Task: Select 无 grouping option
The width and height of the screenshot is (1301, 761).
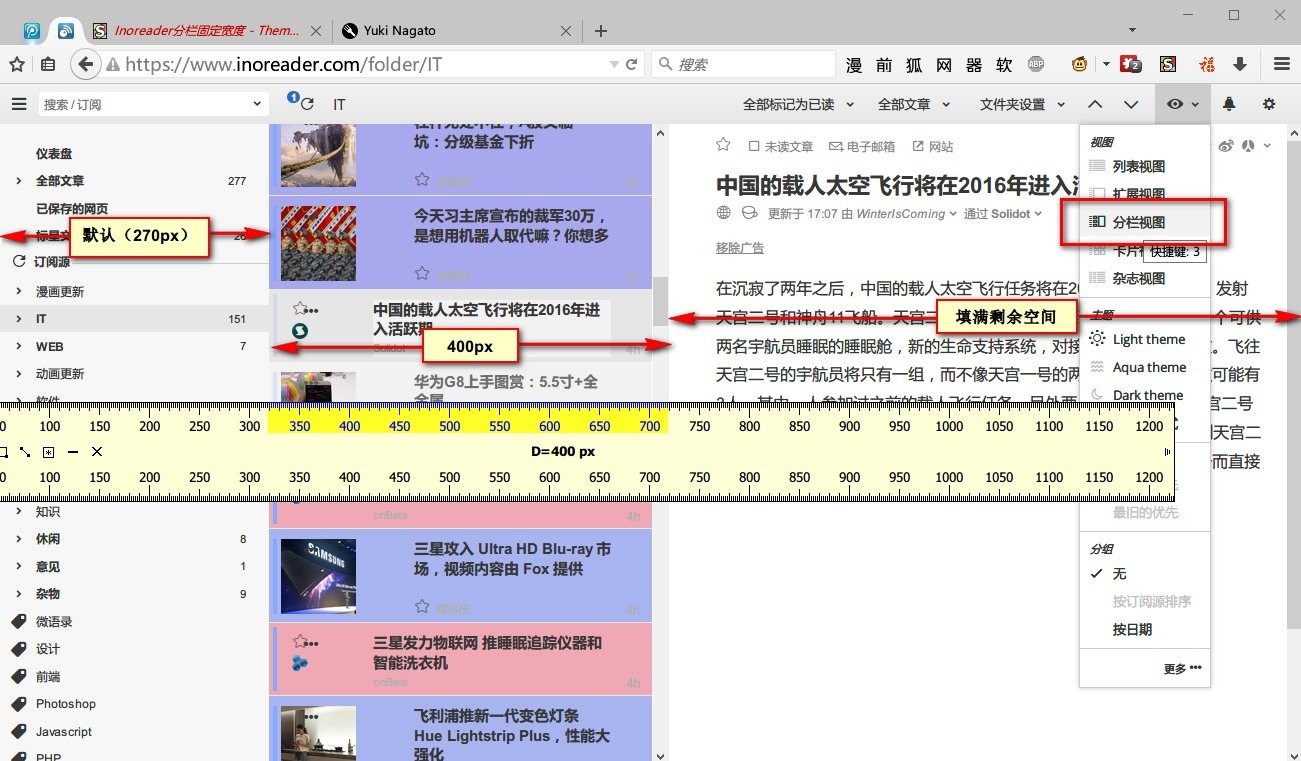Action: tap(1119, 574)
